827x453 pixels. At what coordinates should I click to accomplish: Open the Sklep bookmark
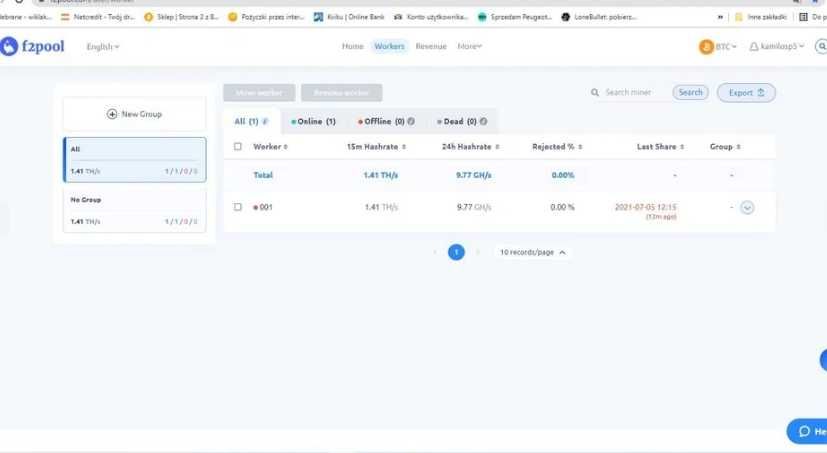[181, 17]
